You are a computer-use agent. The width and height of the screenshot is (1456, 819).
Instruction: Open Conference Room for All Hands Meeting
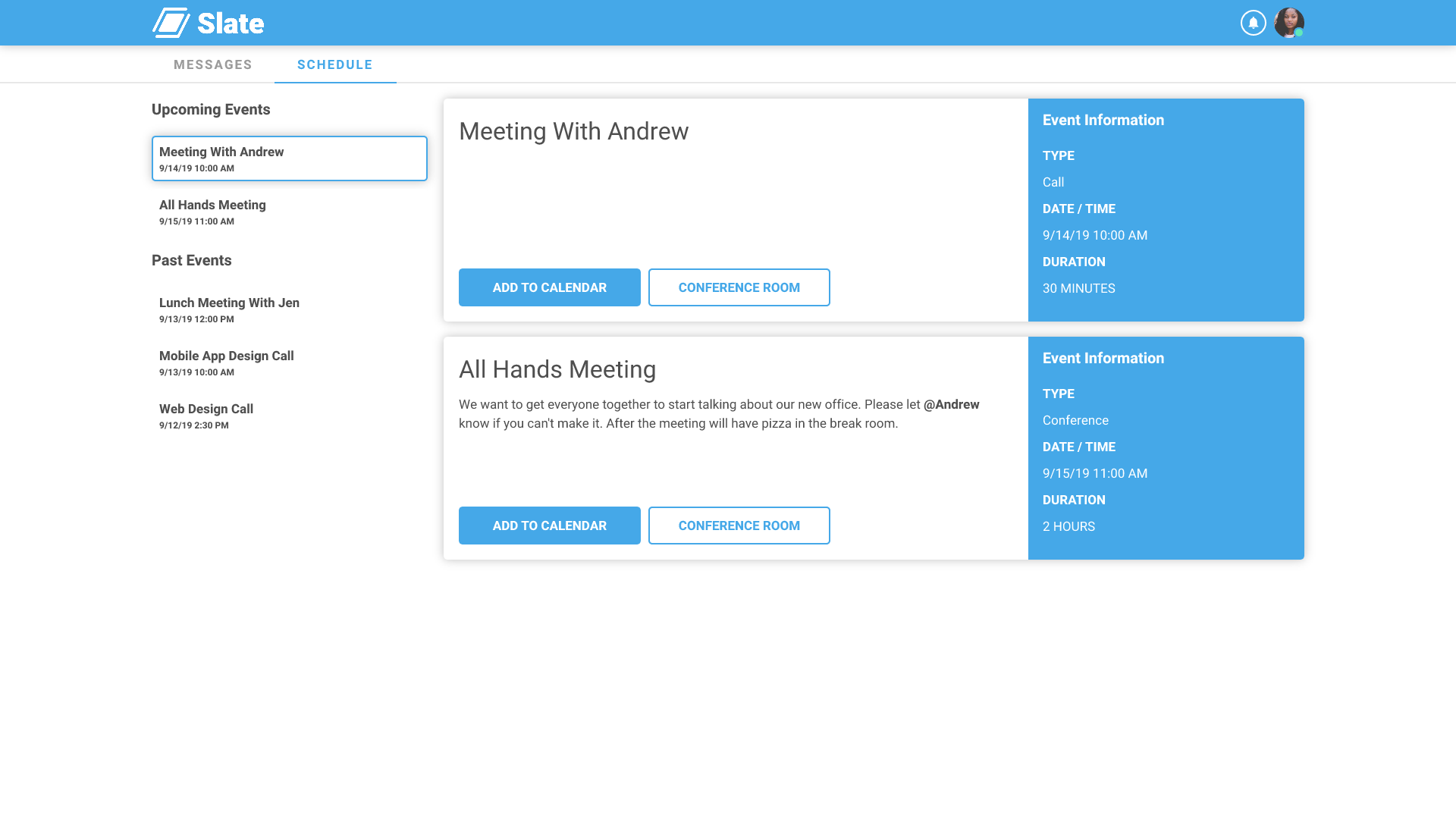coord(739,525)
